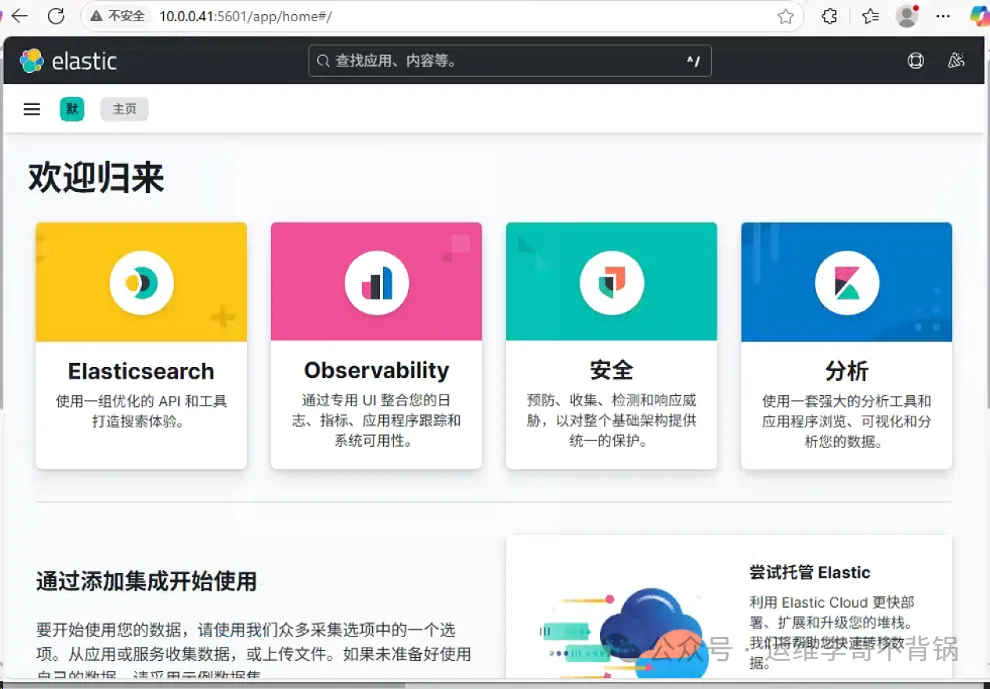
Task: Open the Observability card title link
Action: tap(377, 371)
